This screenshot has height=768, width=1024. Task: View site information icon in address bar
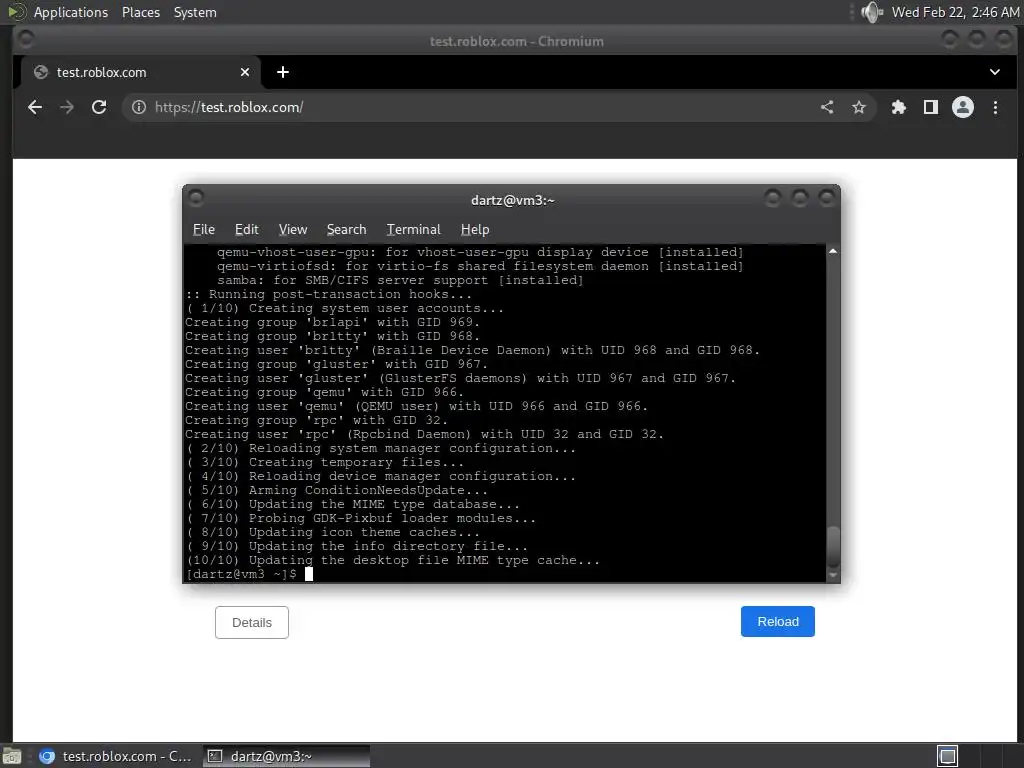click(x=138, y=107)
